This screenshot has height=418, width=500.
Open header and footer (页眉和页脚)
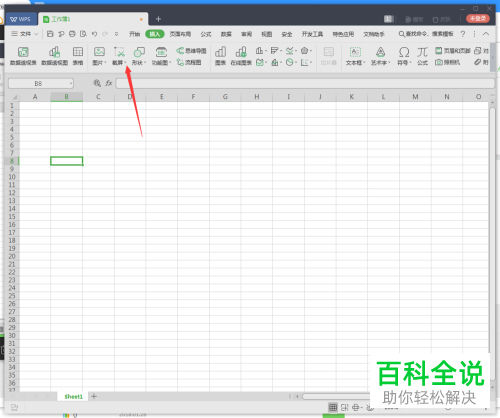(453, 51)
